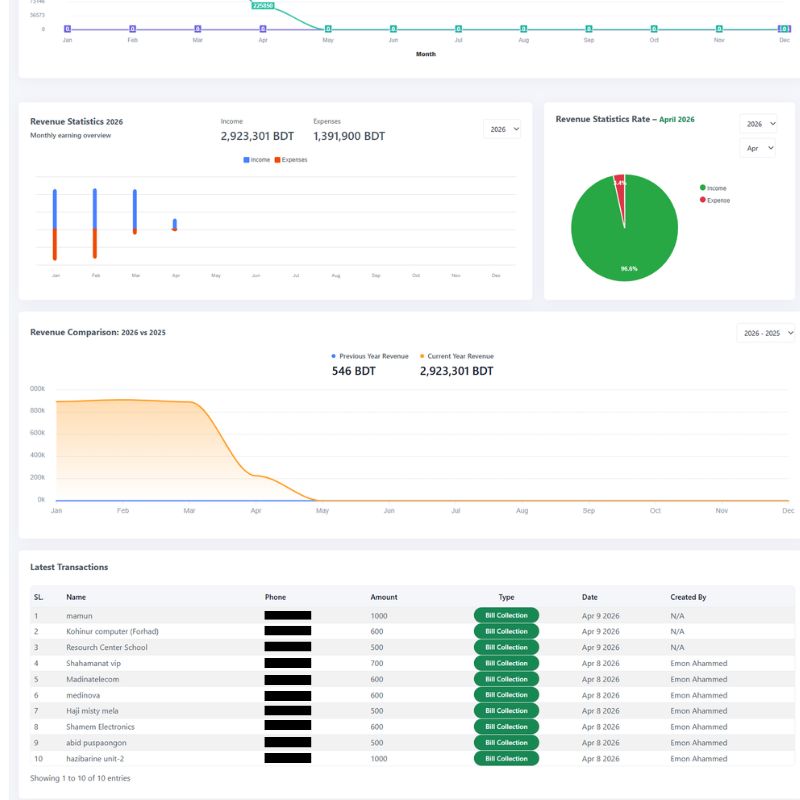Click the 225050 data label on line chart

263,5
